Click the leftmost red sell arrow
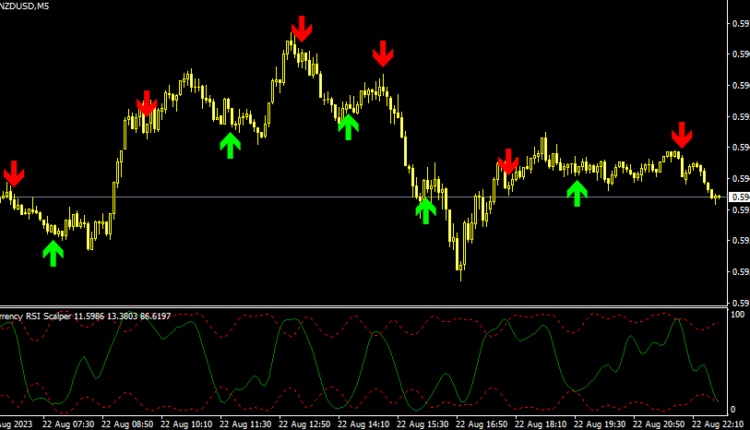The height and width of the screenshot is (430, 750). (x=14, y=173)
